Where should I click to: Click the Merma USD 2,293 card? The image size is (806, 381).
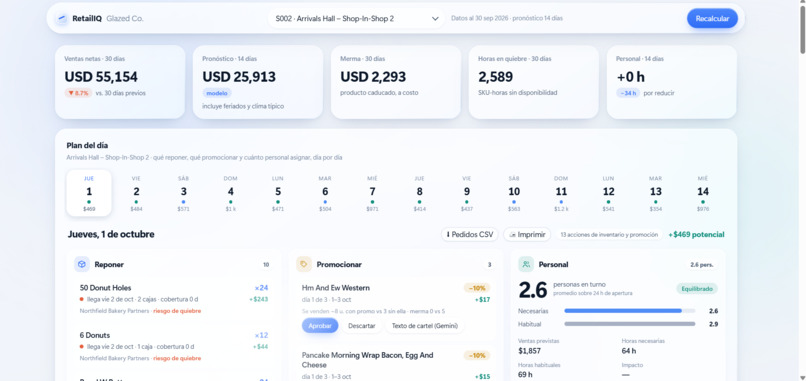[x=396, y=82]
